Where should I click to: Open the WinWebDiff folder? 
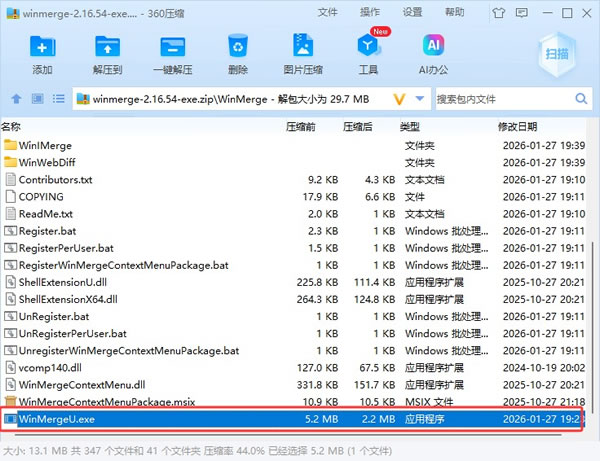pos(45,162)
